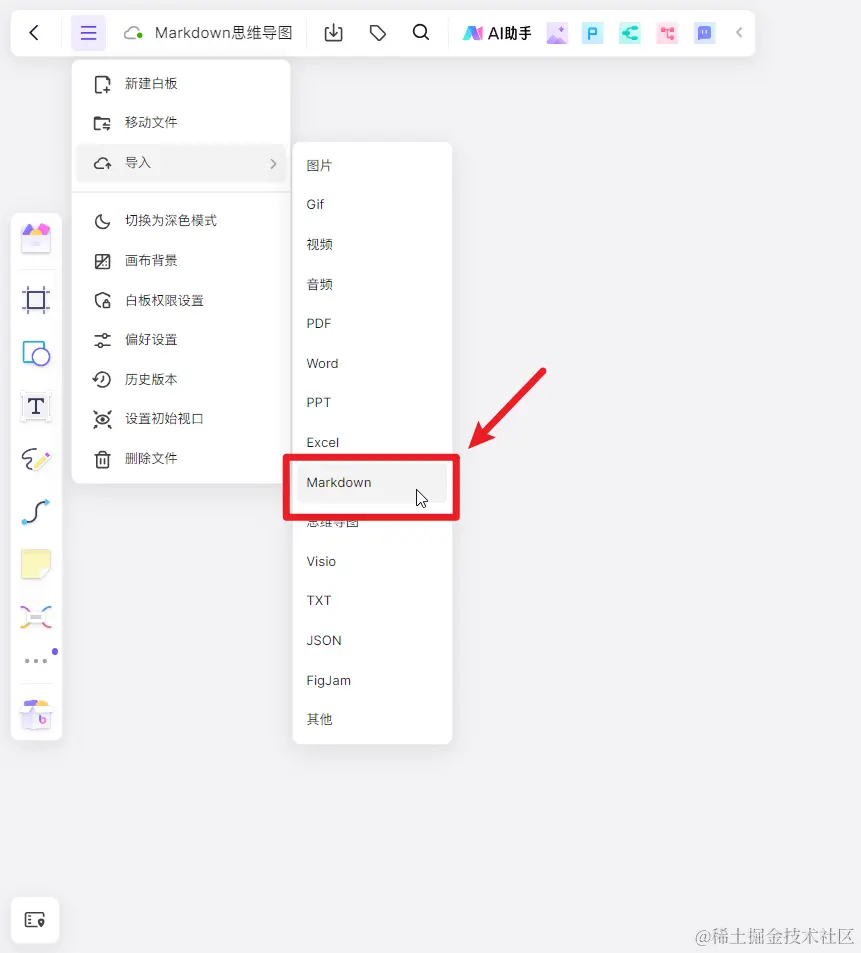
Task: Select the Text tool in sidebar
Action: 36,407
